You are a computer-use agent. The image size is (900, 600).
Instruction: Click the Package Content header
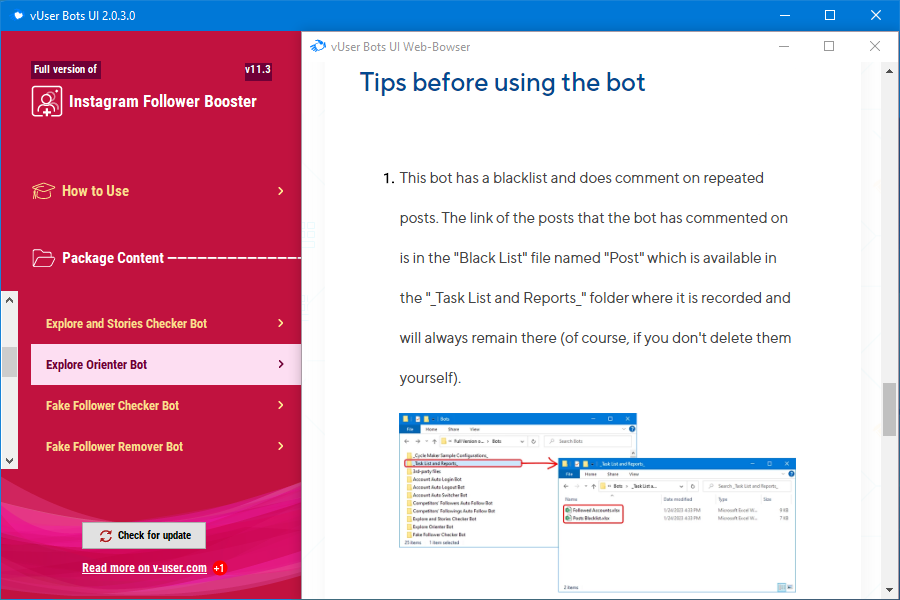click(x=113, y=258)
